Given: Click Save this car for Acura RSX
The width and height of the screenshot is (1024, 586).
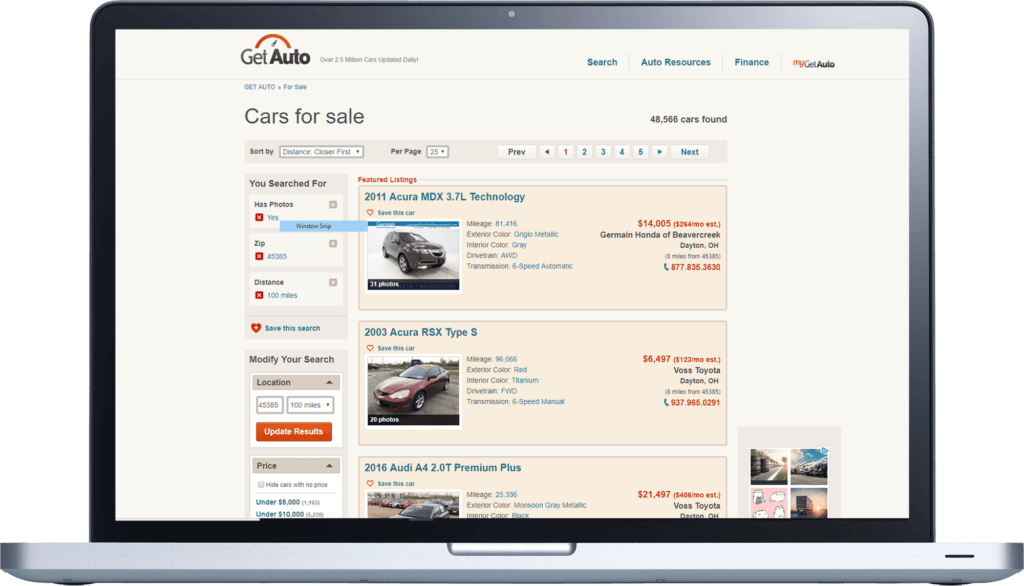Looking at the screenshot, I should (396, 348).
